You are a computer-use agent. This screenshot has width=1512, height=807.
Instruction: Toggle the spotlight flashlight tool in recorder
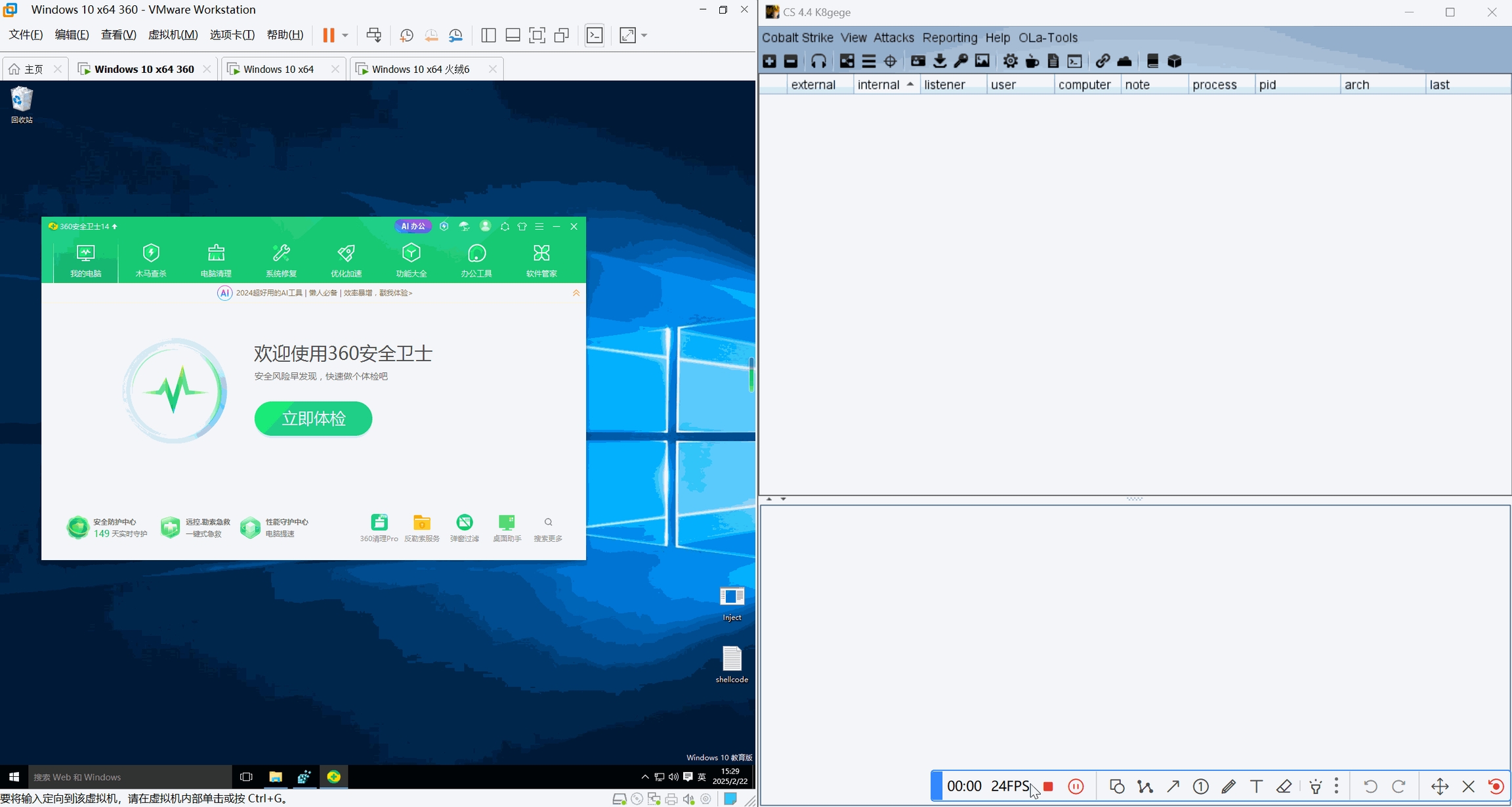click(x=1315, y=786)
